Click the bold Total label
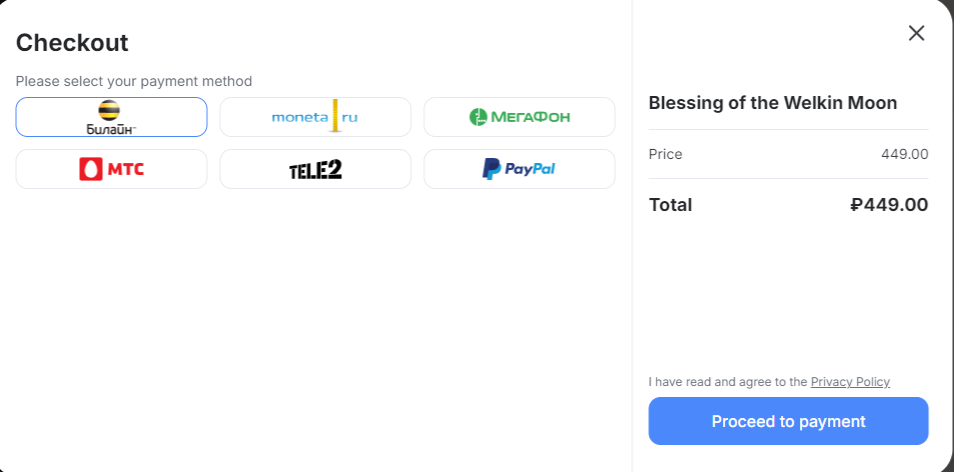This screenshot has height=472, width=954. (670, 205)
